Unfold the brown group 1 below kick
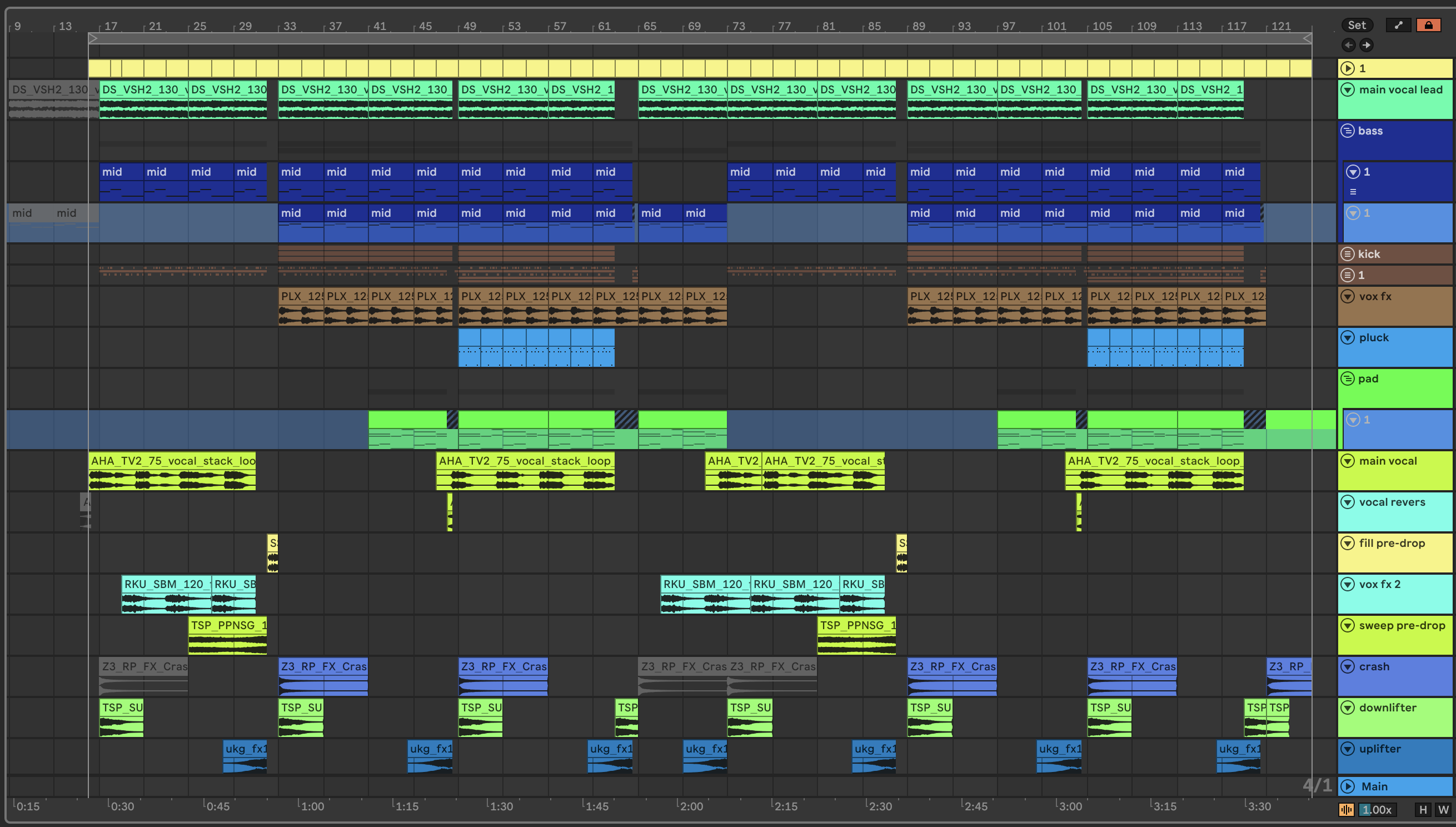The image size is (1456, 827). [1348, 275]
